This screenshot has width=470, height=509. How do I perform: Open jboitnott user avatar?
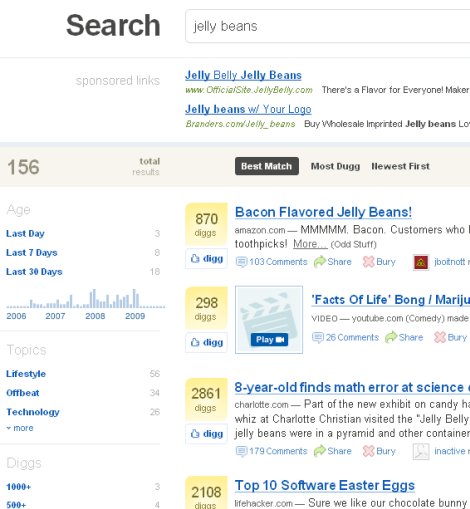click(421, 262)
